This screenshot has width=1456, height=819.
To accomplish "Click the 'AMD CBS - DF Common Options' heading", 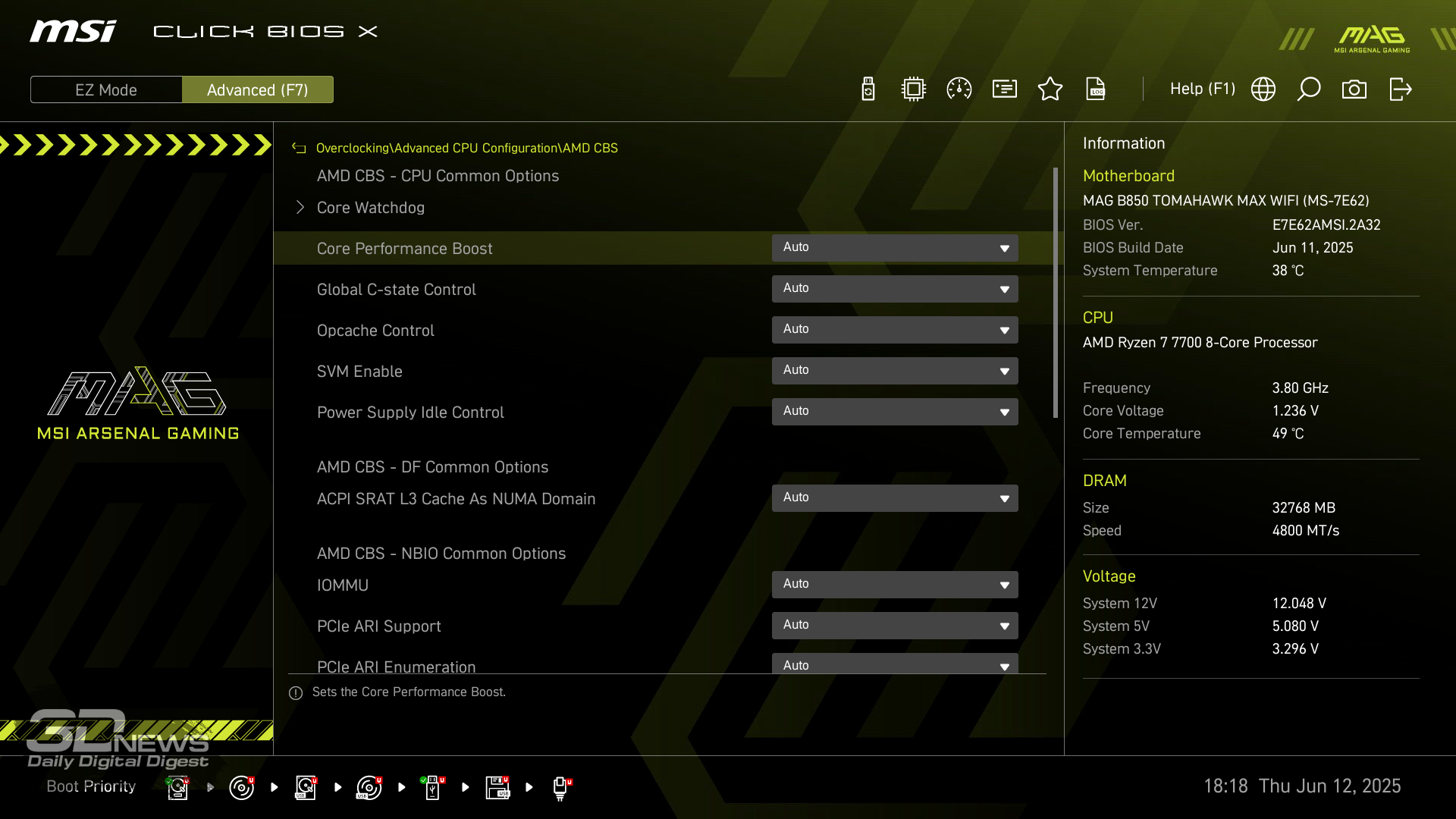I will tap(432, 467).
